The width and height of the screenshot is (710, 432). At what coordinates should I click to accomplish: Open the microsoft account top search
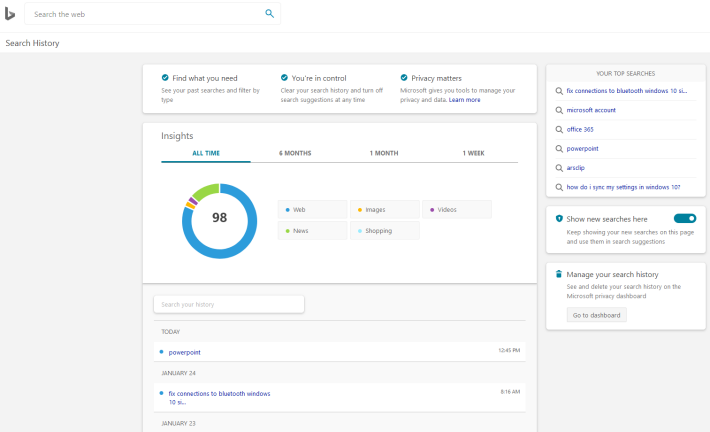(x=591, y=110)
